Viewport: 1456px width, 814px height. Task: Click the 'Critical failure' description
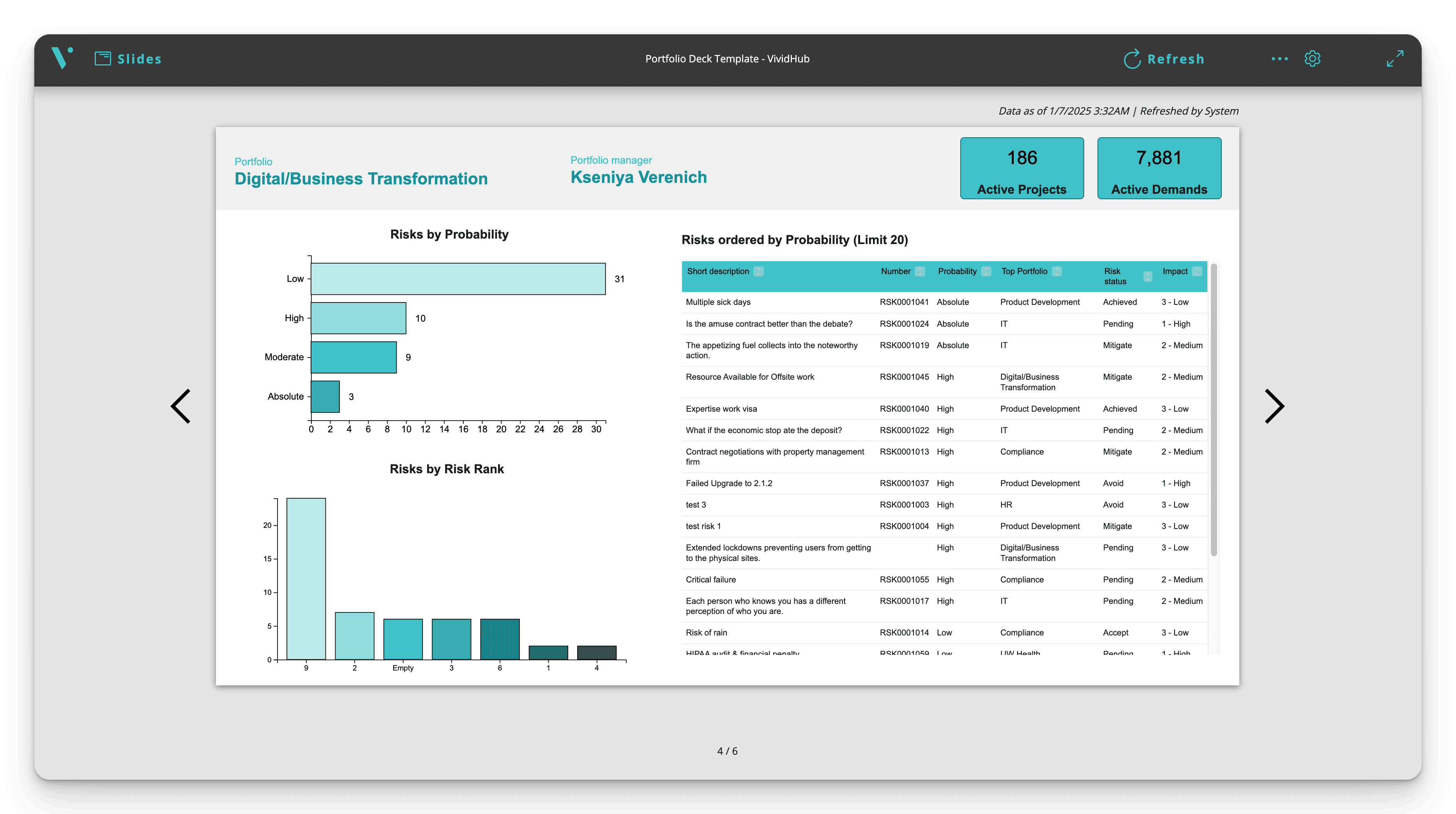coord(710,579)
